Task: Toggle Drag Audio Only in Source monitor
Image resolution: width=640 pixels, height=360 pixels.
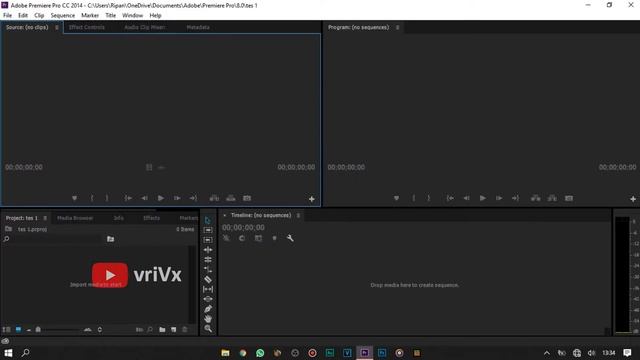Action: pyautogui.click(x=161, y=167)
